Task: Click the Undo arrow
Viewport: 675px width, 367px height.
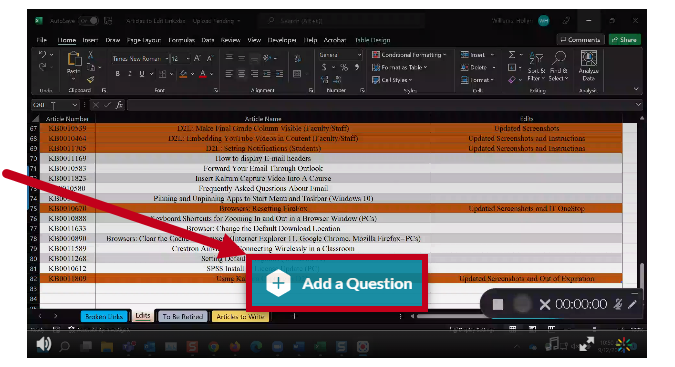Action: point(42,55)
